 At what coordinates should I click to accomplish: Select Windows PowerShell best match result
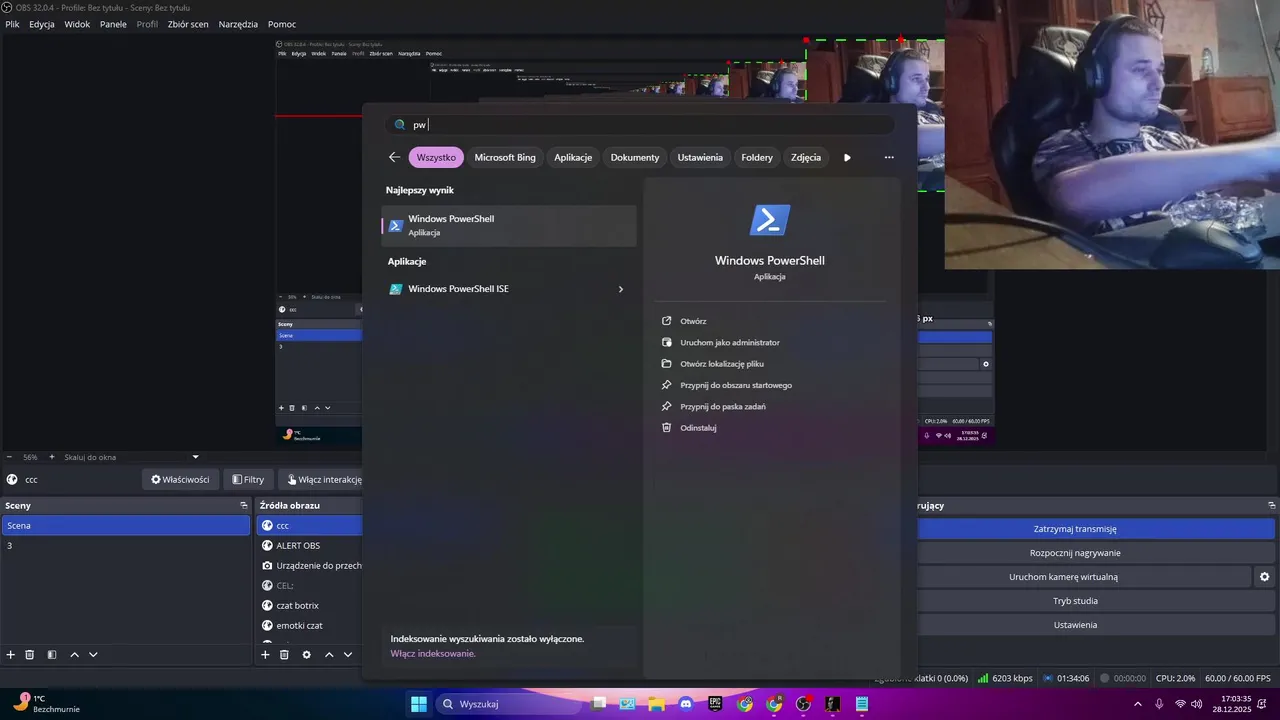tap(509, 226)
